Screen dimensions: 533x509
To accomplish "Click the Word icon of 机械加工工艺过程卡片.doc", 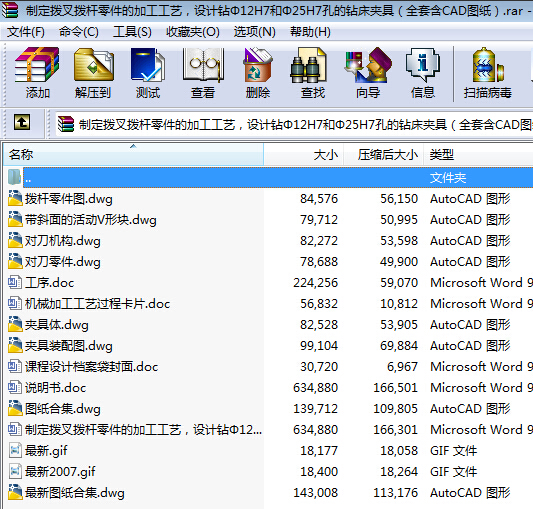I will tap(15, 303).
